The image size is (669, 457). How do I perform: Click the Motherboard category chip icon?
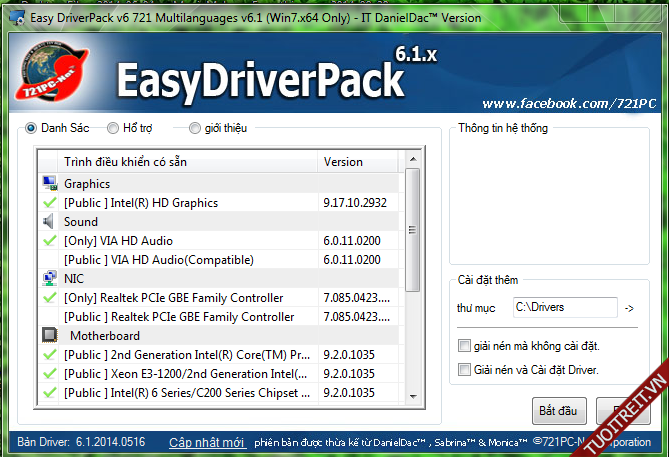(50, 336)
